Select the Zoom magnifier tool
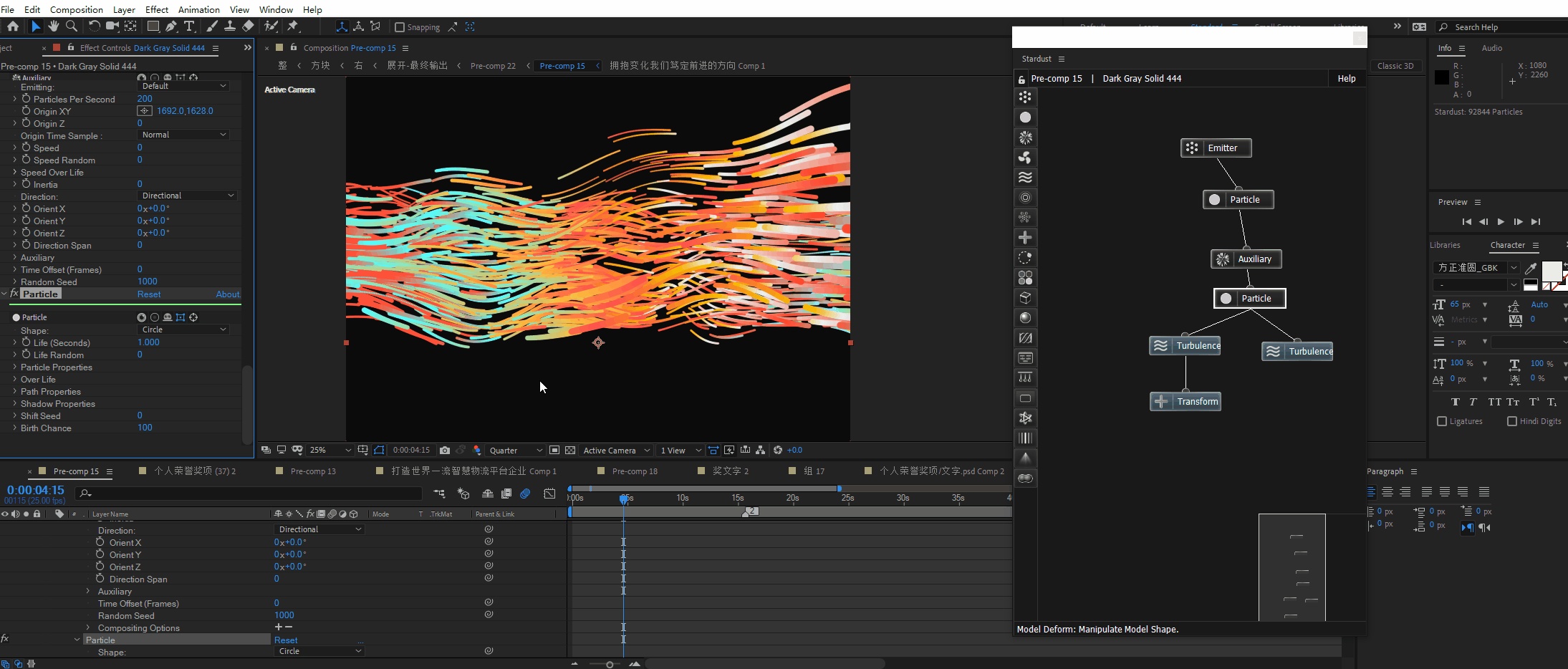This screenshot has width=1568, height=669. click(72, 27)
